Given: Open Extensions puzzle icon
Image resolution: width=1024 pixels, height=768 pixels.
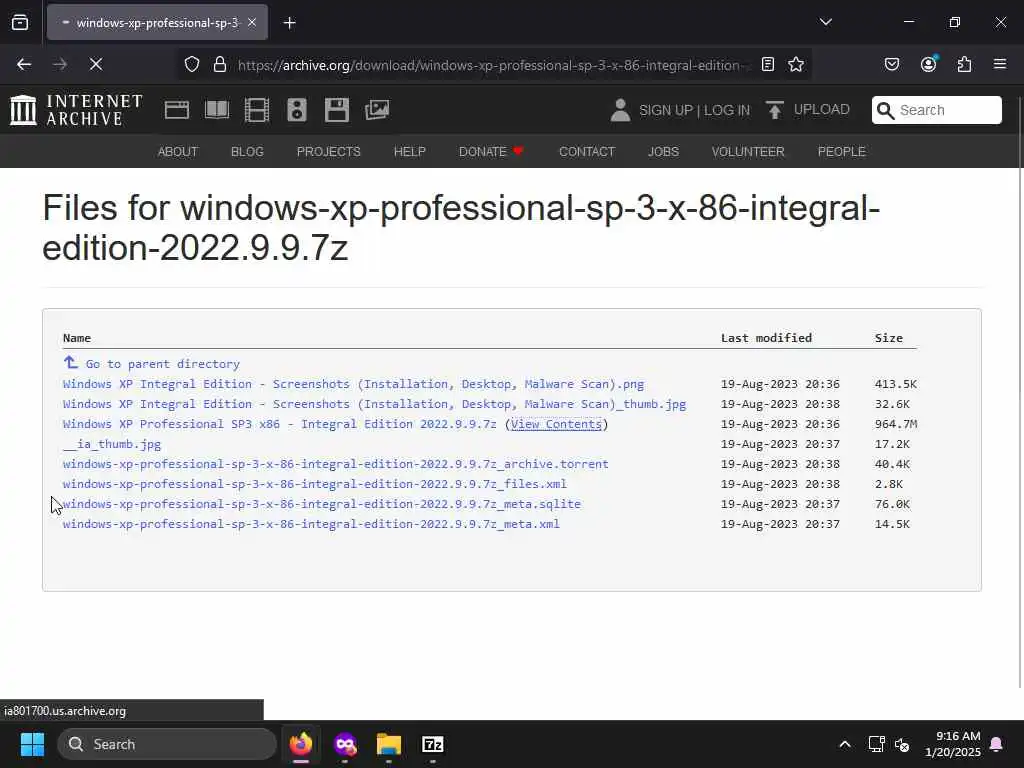Looking at the screenshot, I should point(964,64).
